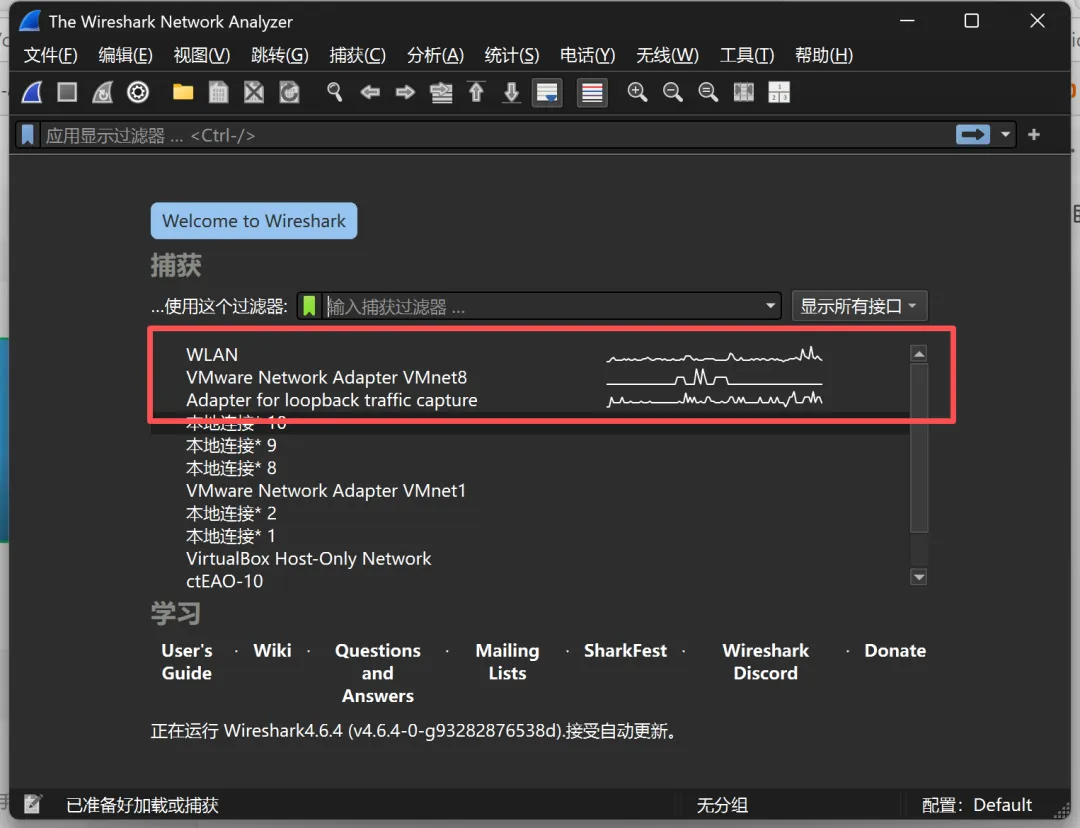Open the 视图(V) menu

(202, 54)
